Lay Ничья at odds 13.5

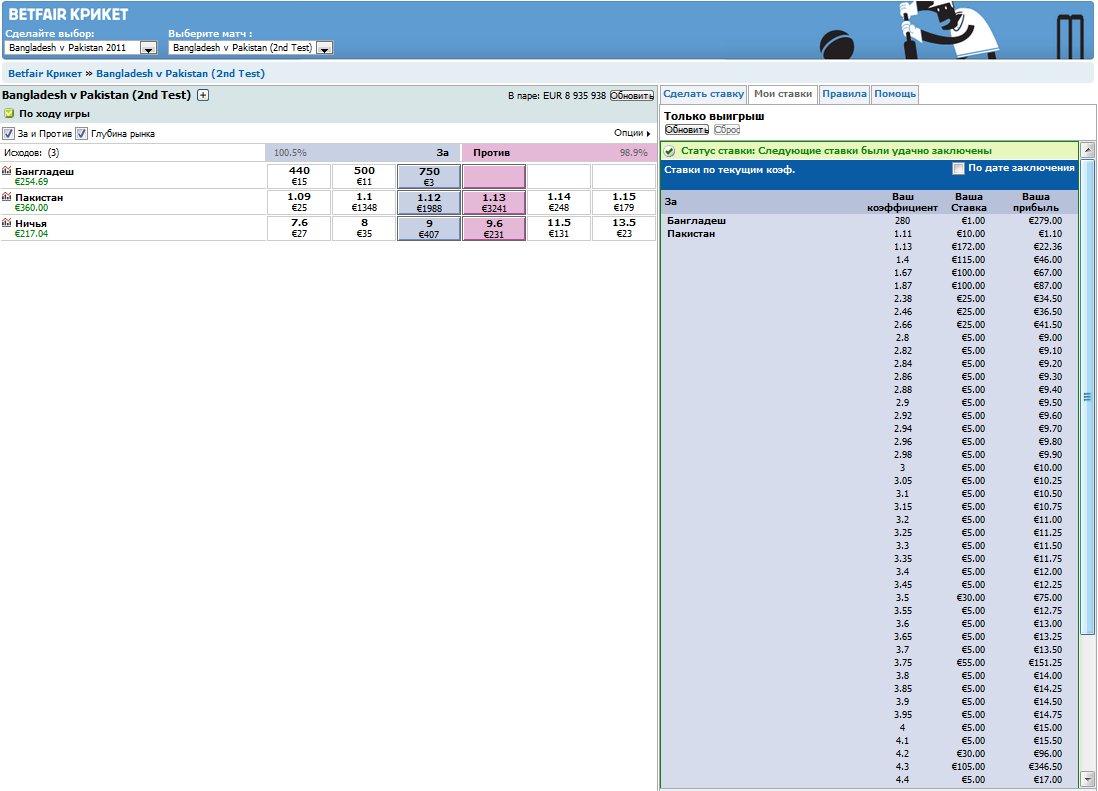[624, 228]
